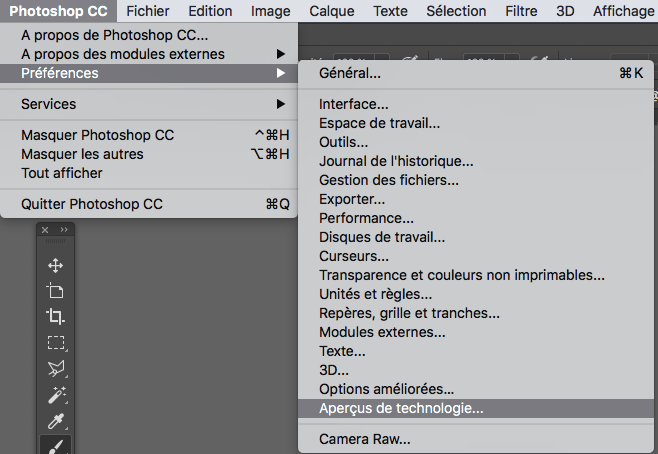Image resolution: width=658 pixels, height=454 pixels.
Task: Select the Rectangular Marquee tool
Action: 55,342
